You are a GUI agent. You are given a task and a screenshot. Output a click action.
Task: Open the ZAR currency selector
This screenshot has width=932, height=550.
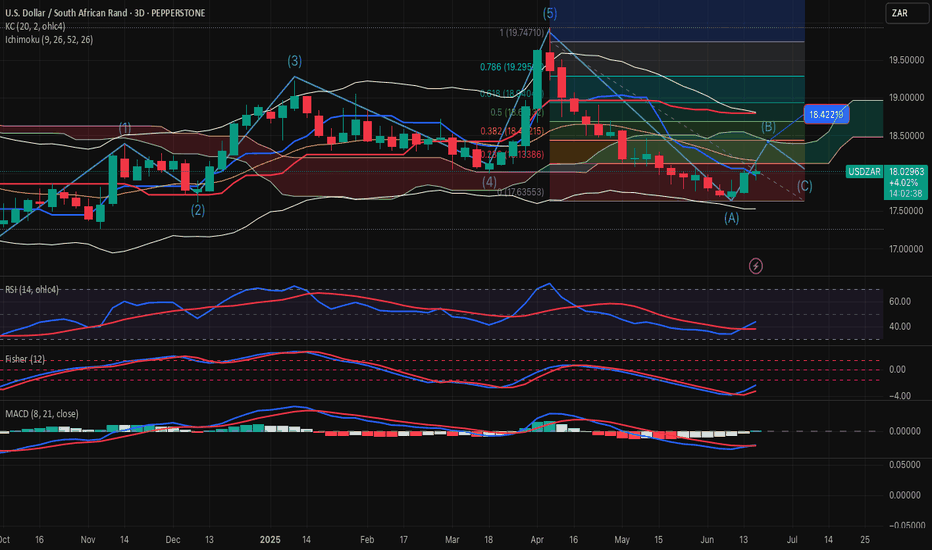point(907,13)
